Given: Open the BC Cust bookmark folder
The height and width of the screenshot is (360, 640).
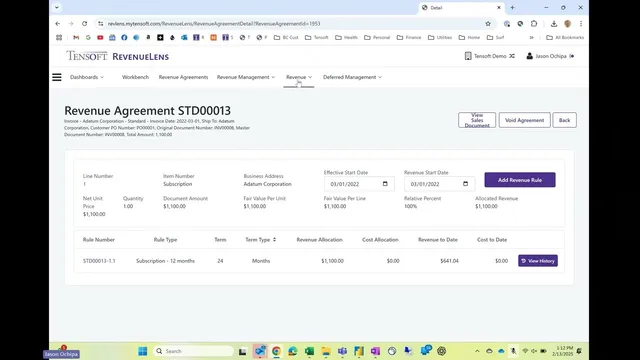Looking at the screenshot, I should coord(286,37).
